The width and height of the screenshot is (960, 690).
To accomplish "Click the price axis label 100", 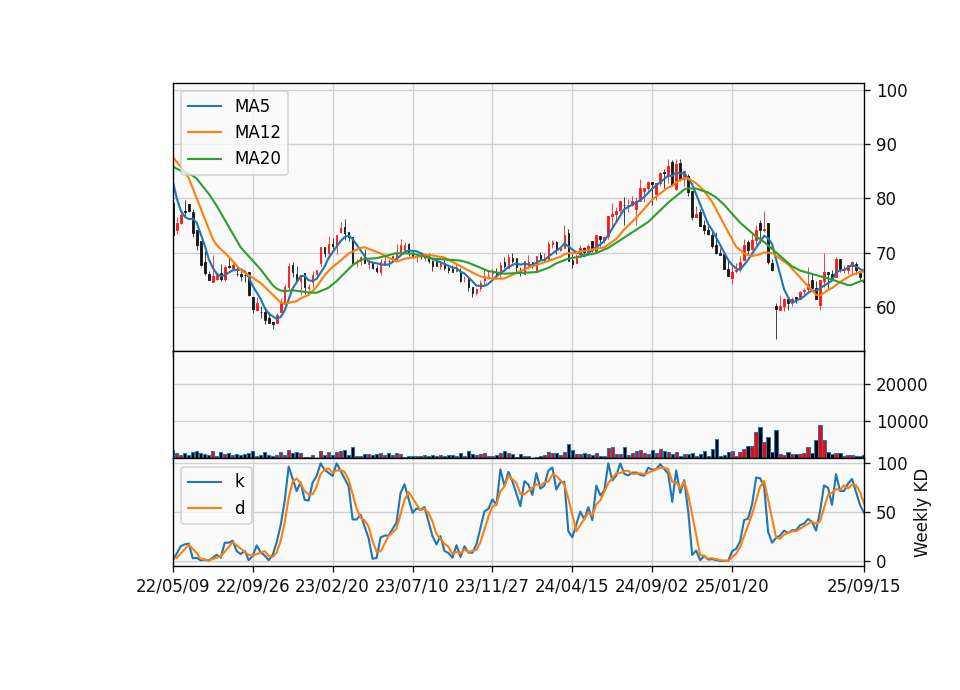I will 892,91.
